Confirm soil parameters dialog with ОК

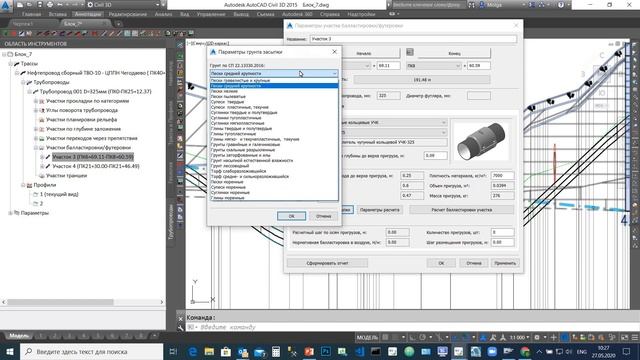(291, 216)
